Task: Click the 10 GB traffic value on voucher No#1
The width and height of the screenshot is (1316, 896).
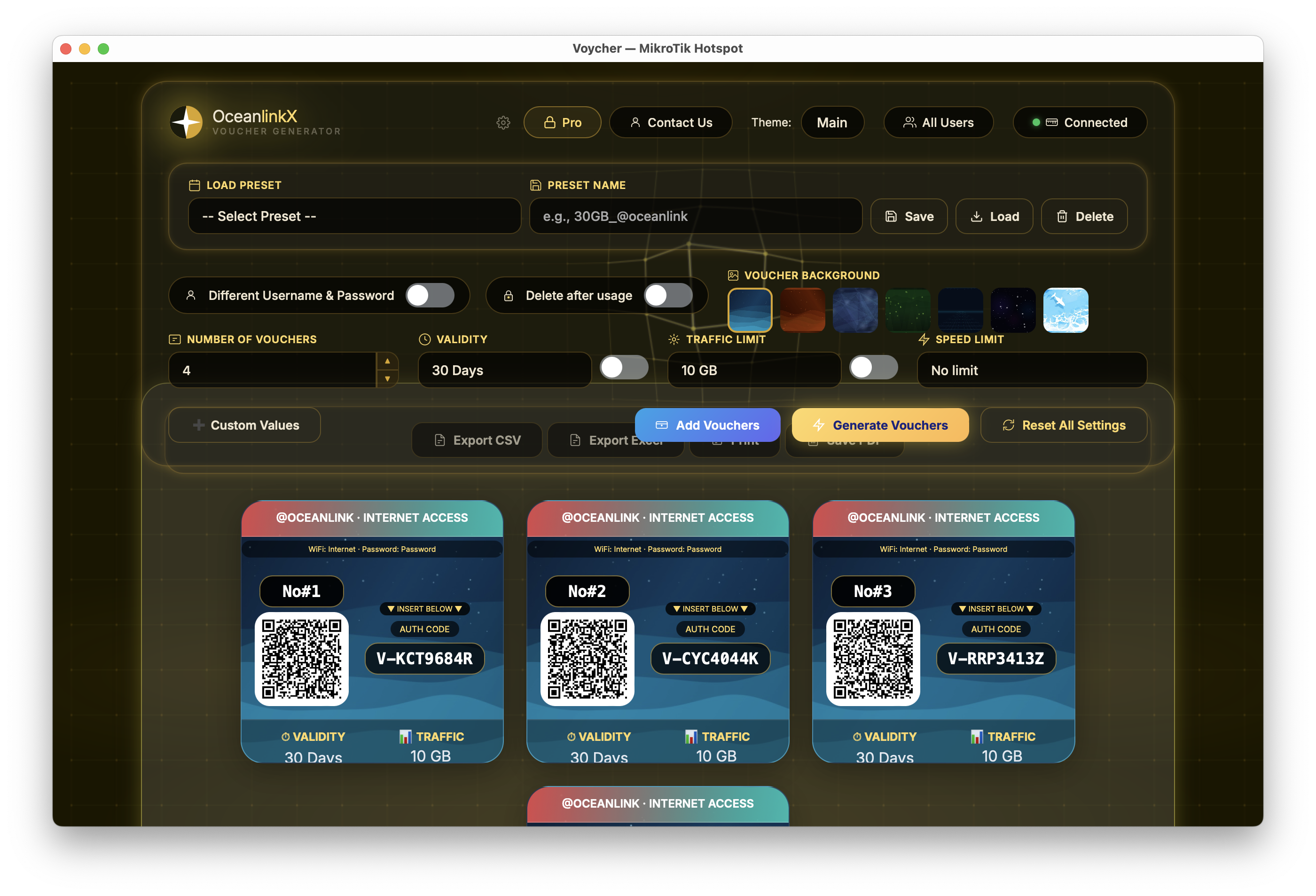Action: tap(431, 756)
